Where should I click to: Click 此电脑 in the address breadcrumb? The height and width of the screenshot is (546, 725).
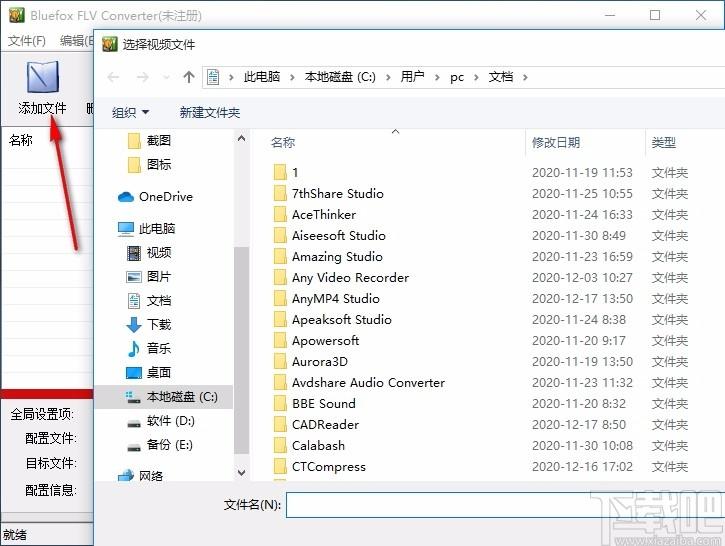coord(262,77)
